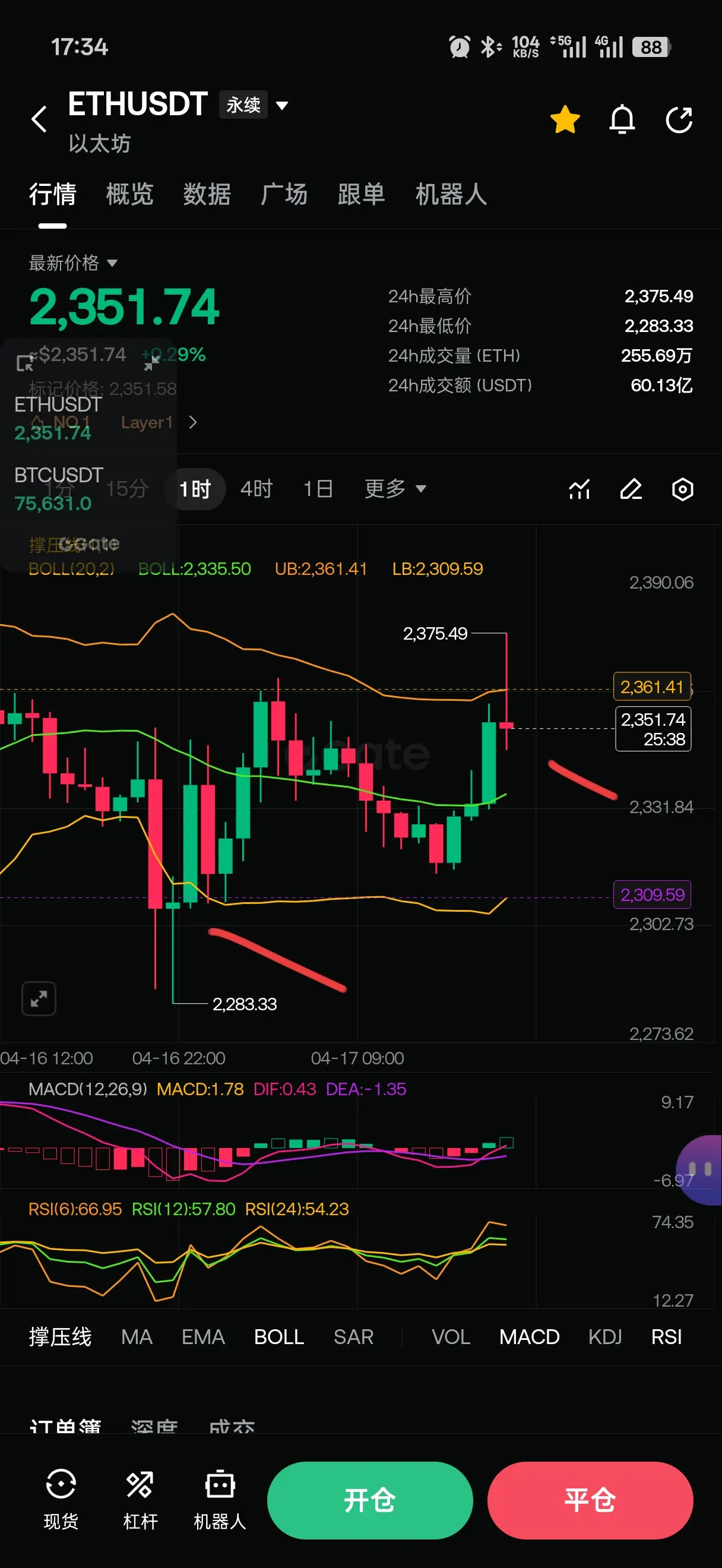Switch to the 数据 tab
This screenshot has width=722, height=1568.
[207, 194]
